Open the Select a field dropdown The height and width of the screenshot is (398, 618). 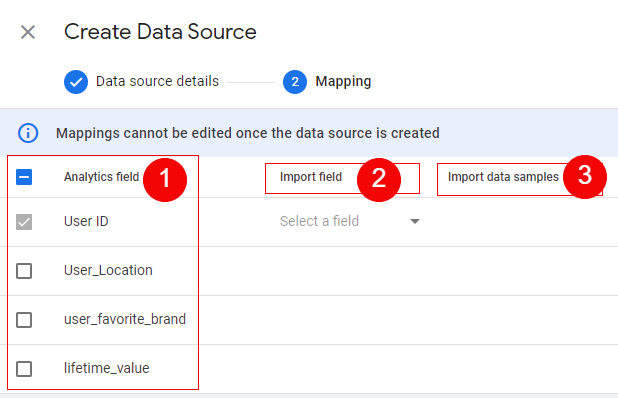pos(350,221)
